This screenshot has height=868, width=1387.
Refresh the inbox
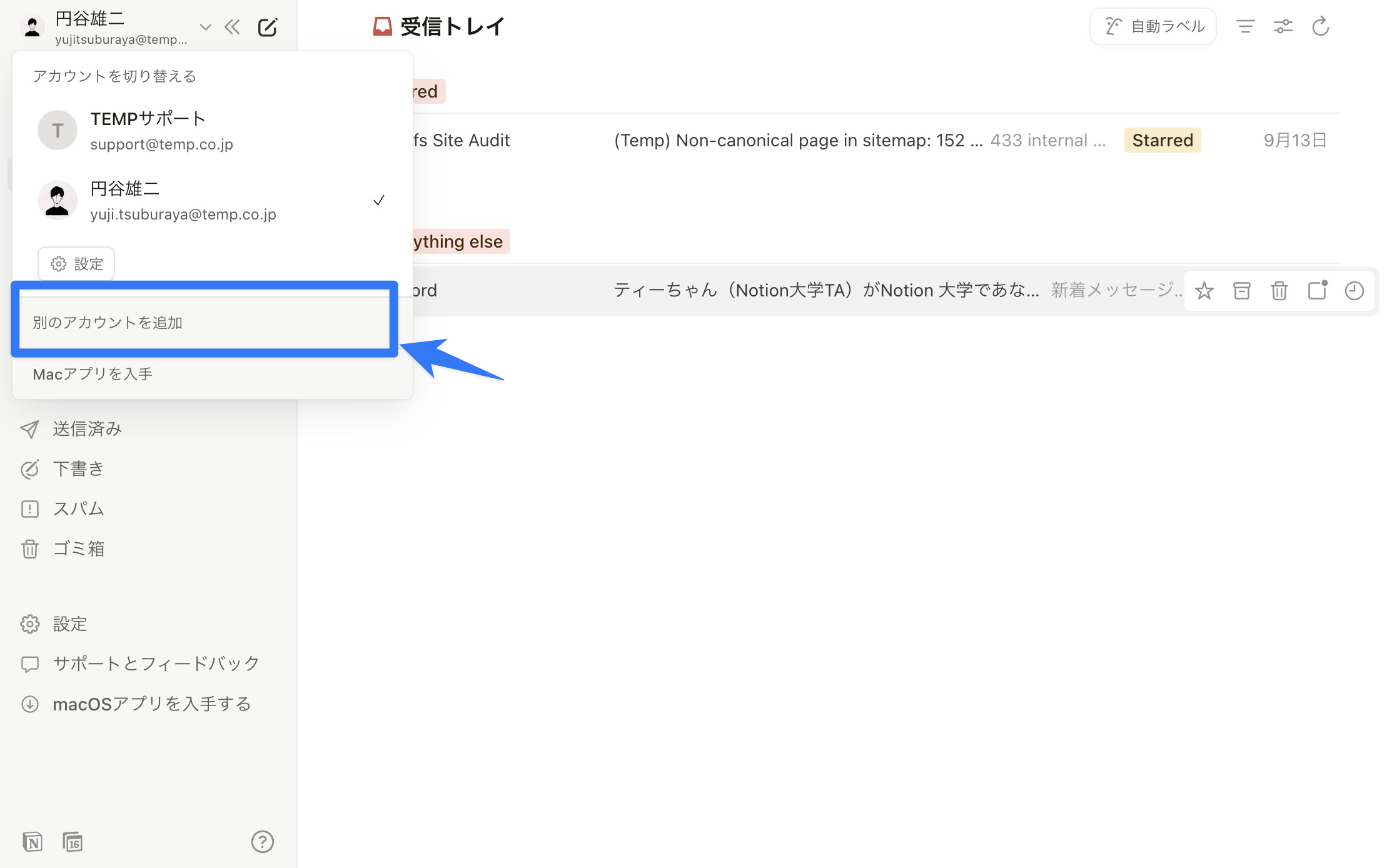(1321, 26)
